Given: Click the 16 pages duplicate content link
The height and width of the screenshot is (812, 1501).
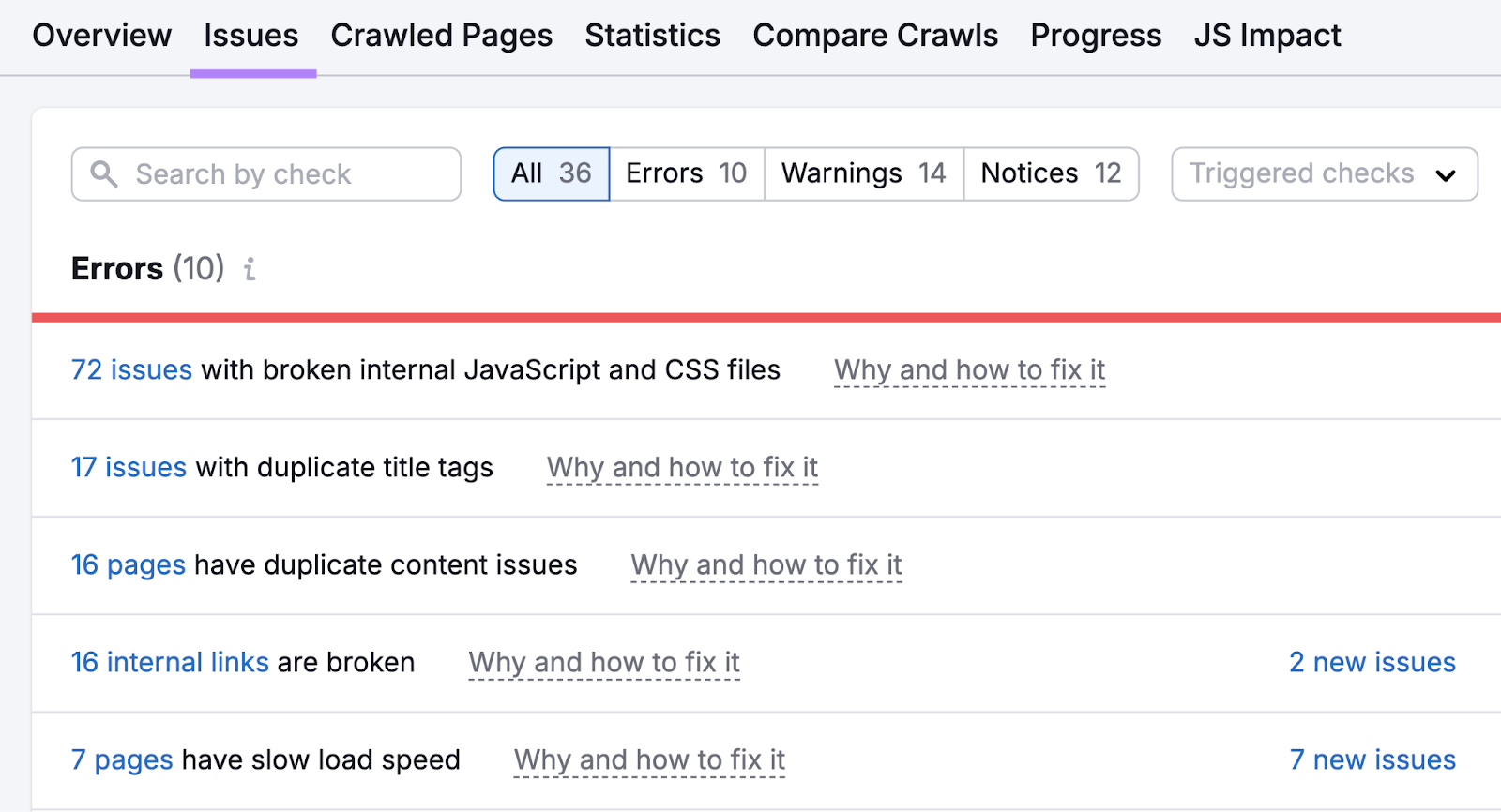Looking at the screenshot, I should pos(128,564).
